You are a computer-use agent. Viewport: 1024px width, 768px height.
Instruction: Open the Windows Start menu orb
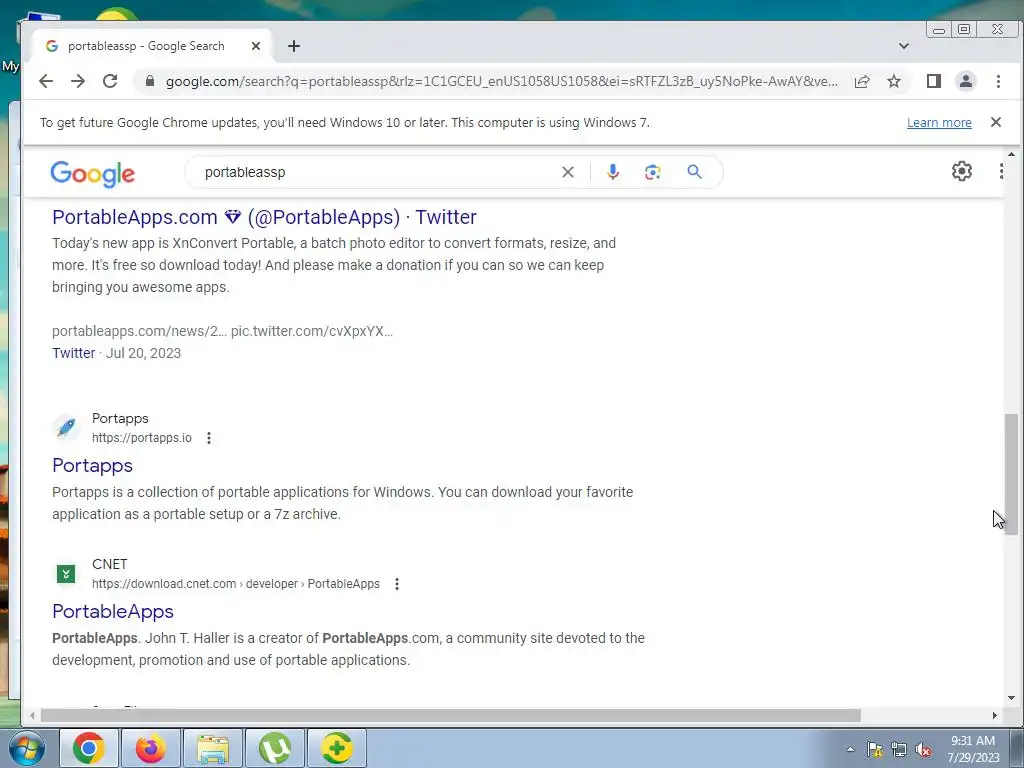[x=27, y=748]
